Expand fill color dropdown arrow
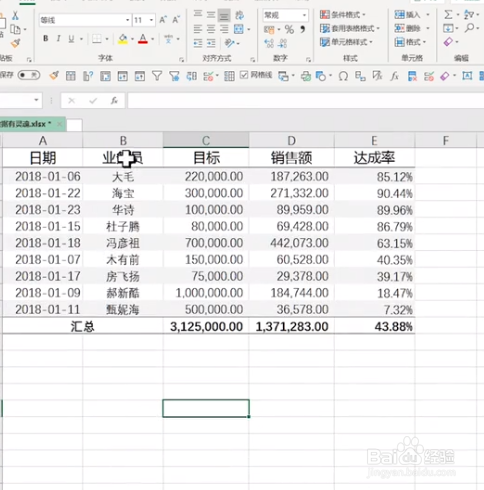The height and width of the screenshot is (490, 484). (x=132, y=39)
